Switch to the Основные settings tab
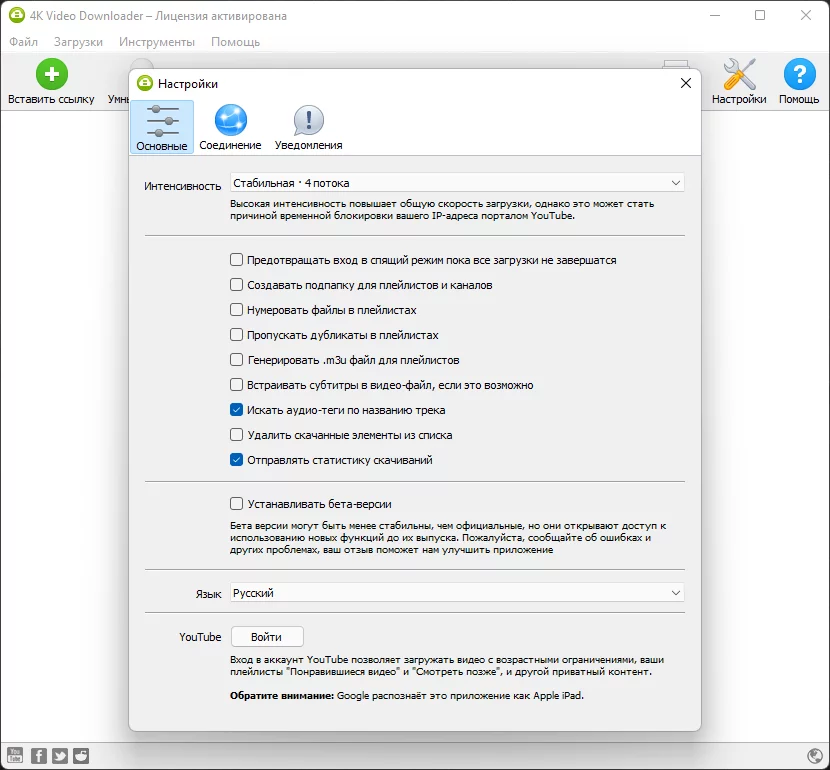 pos(162,127)
